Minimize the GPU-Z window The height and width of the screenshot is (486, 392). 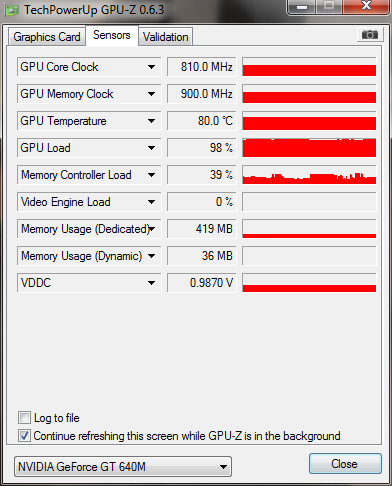(x=302, y=7)
